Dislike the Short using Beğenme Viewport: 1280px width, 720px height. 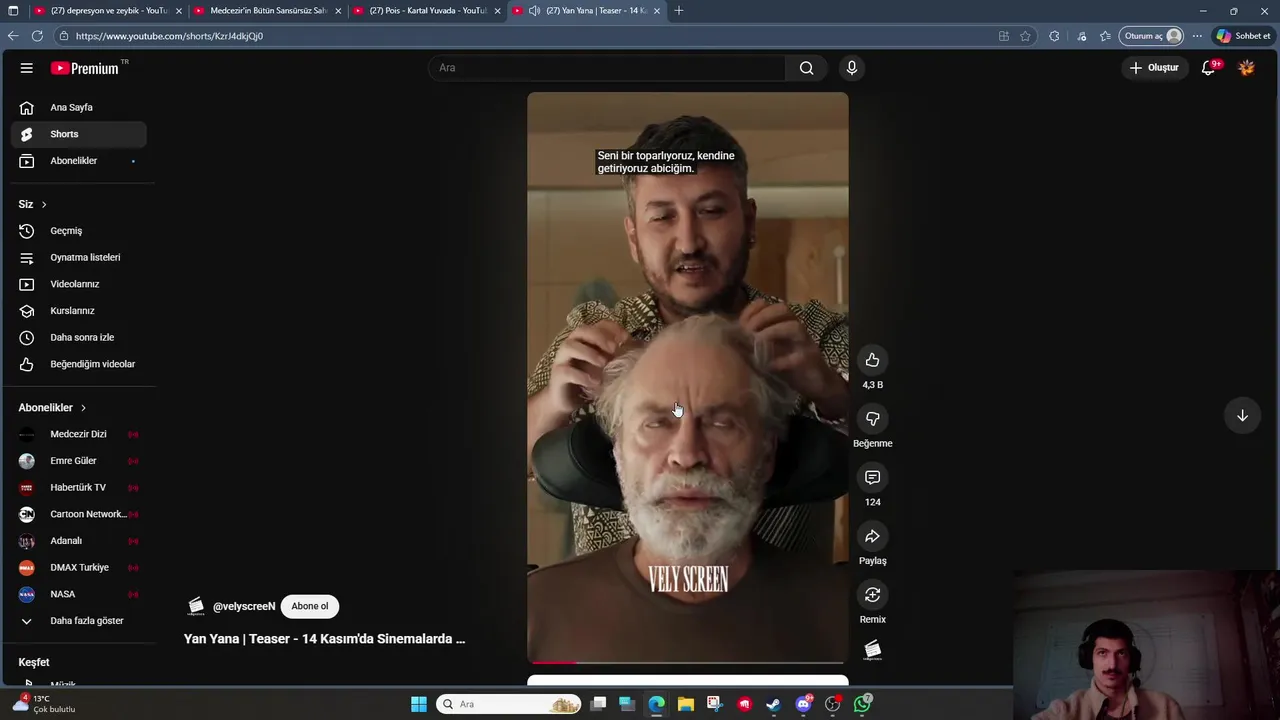tap(872, 419)
